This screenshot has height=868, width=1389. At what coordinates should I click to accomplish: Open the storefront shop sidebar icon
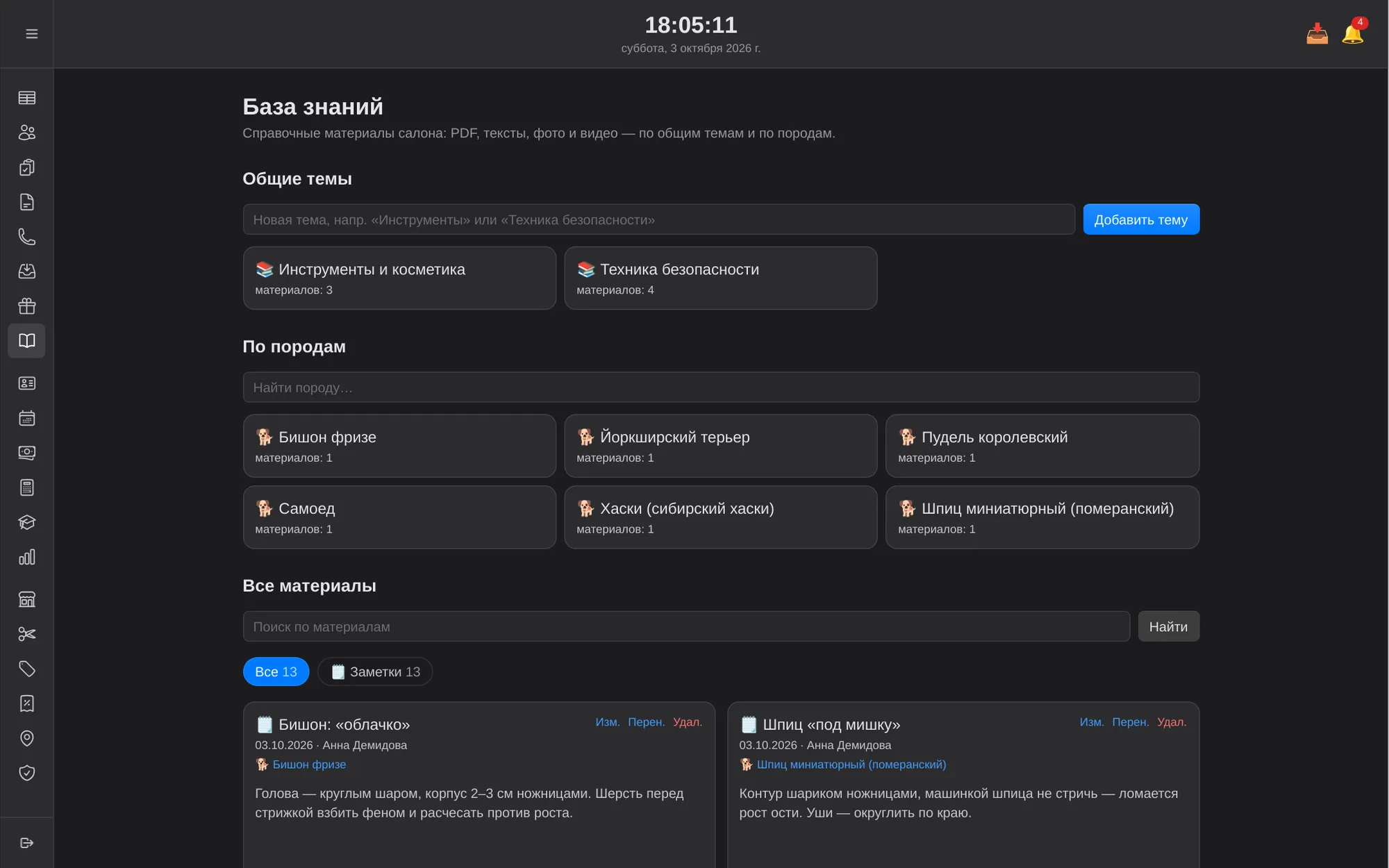(x=27, y=599)
